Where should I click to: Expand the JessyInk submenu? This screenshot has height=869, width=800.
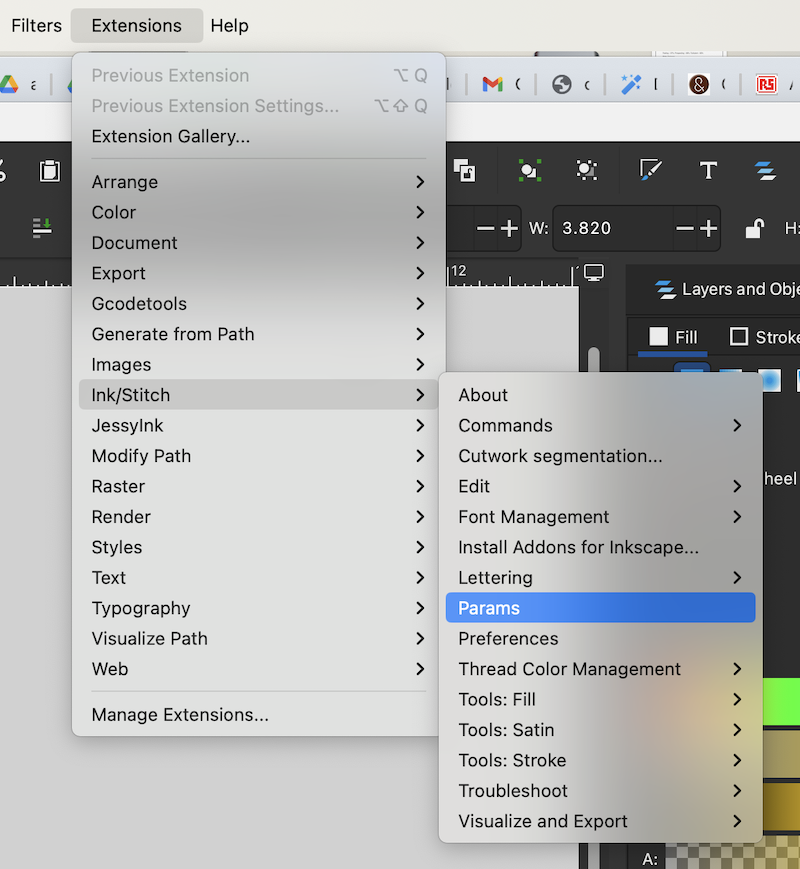pos(258,426)
